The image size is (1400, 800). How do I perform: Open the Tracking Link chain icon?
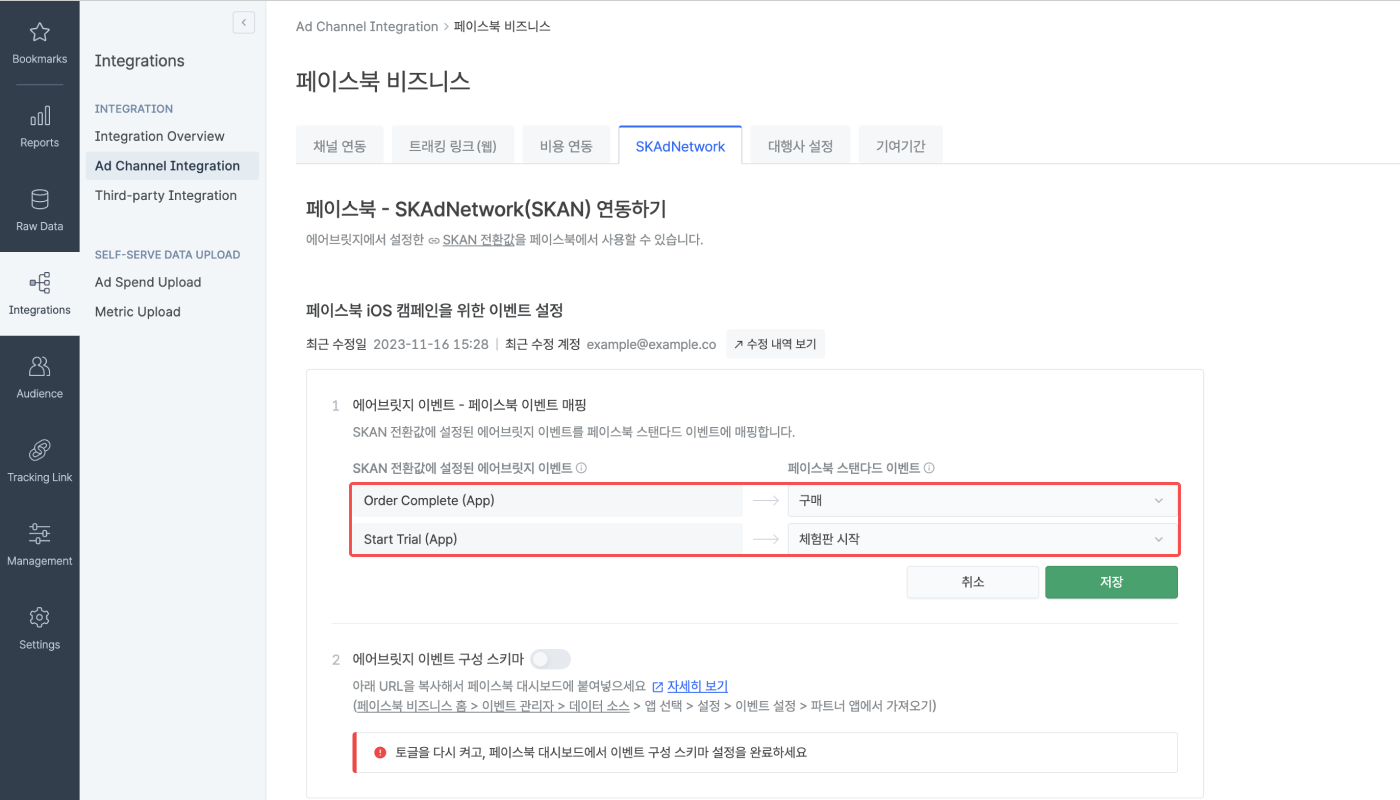[x=39, y=450]
